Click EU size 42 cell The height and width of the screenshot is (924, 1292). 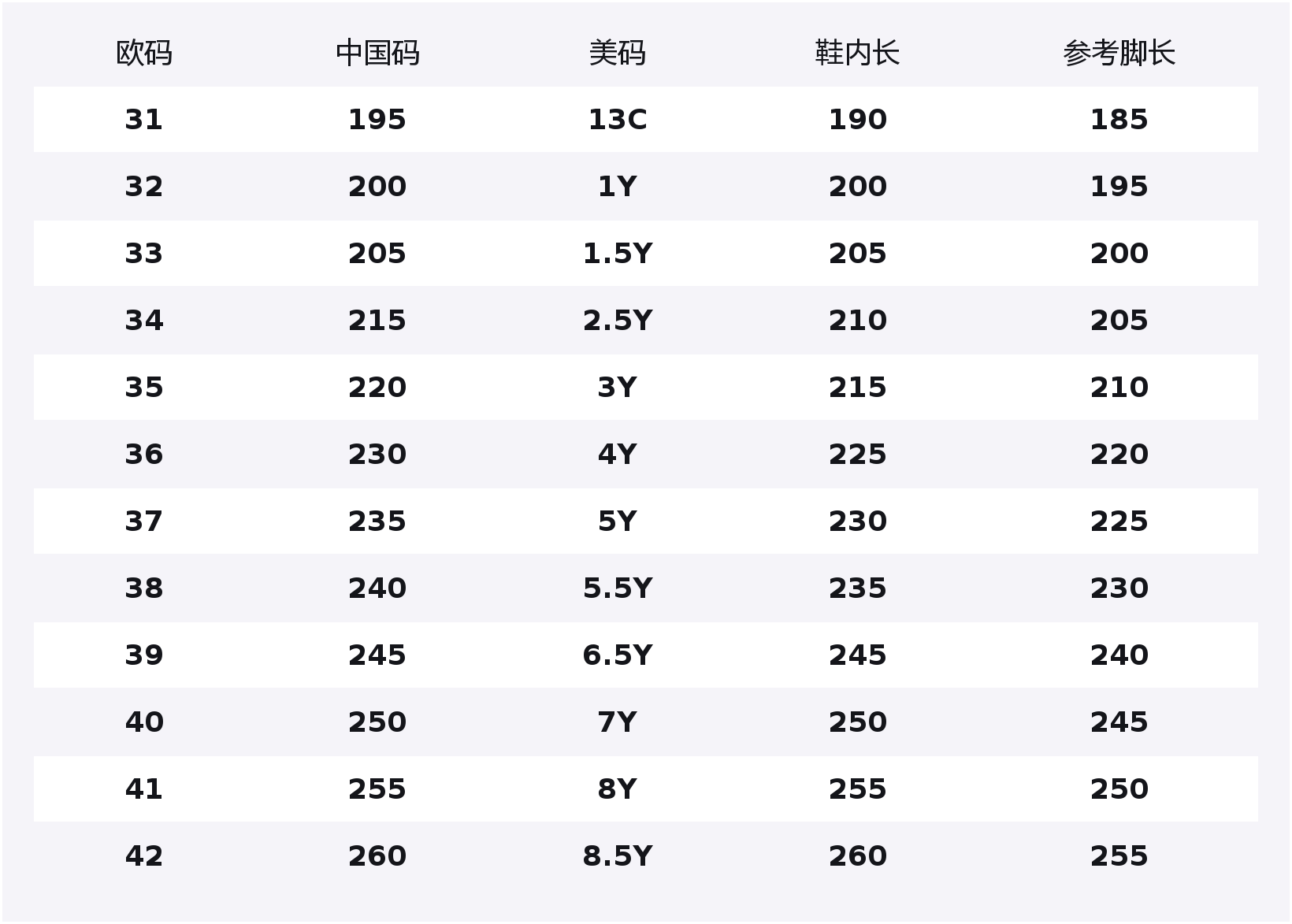click(x=144, y=856)
